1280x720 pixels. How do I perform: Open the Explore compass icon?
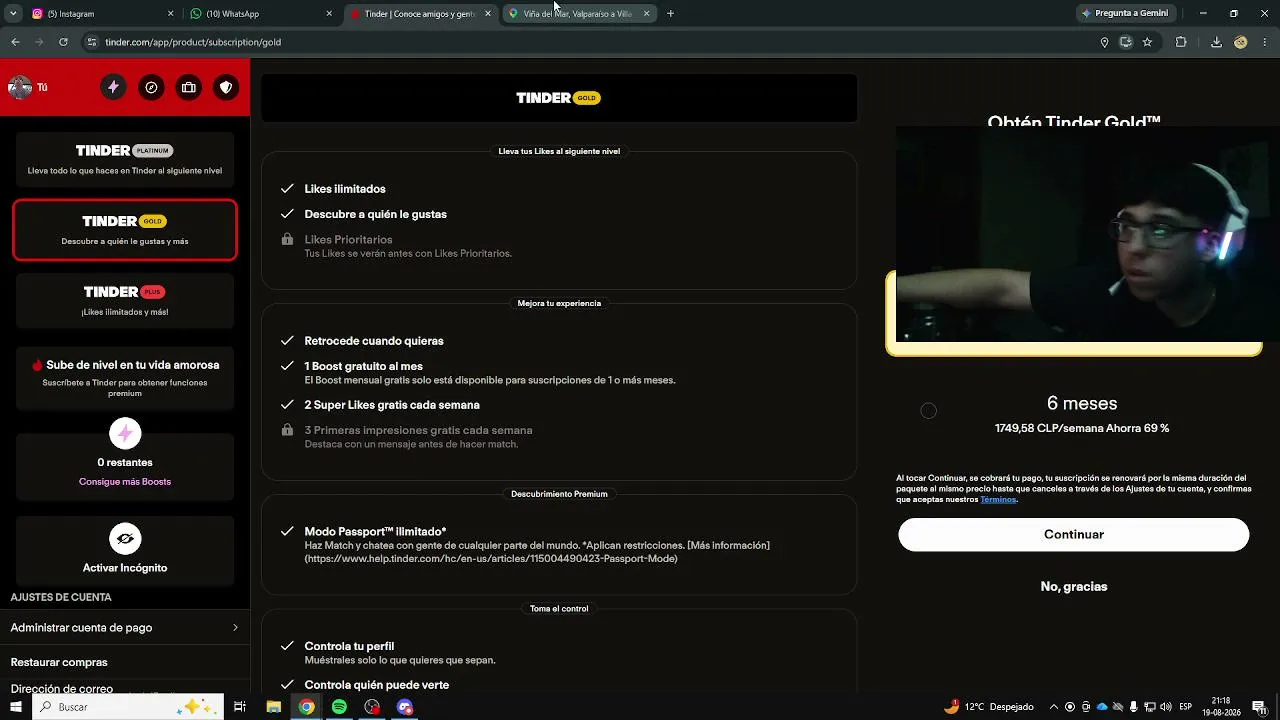(x=151, y=87)
